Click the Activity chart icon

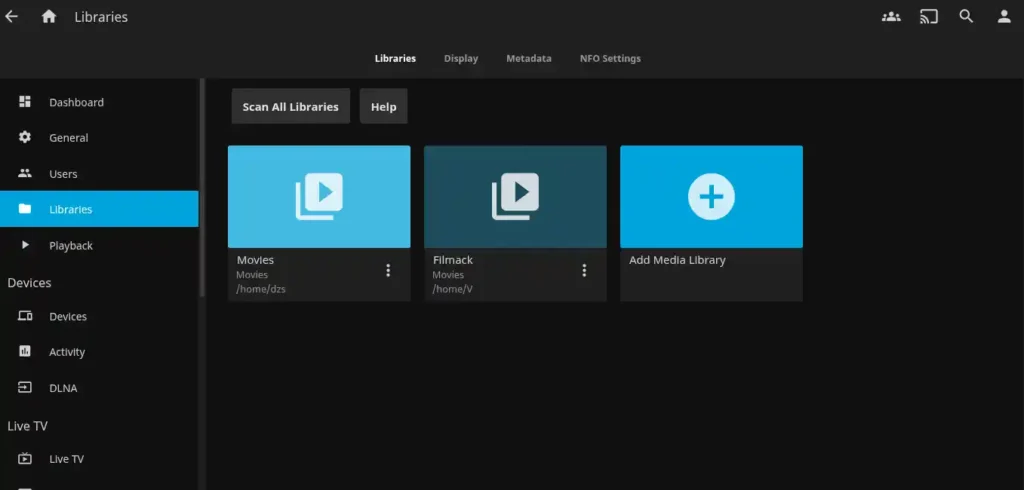[x=25, y=351]
